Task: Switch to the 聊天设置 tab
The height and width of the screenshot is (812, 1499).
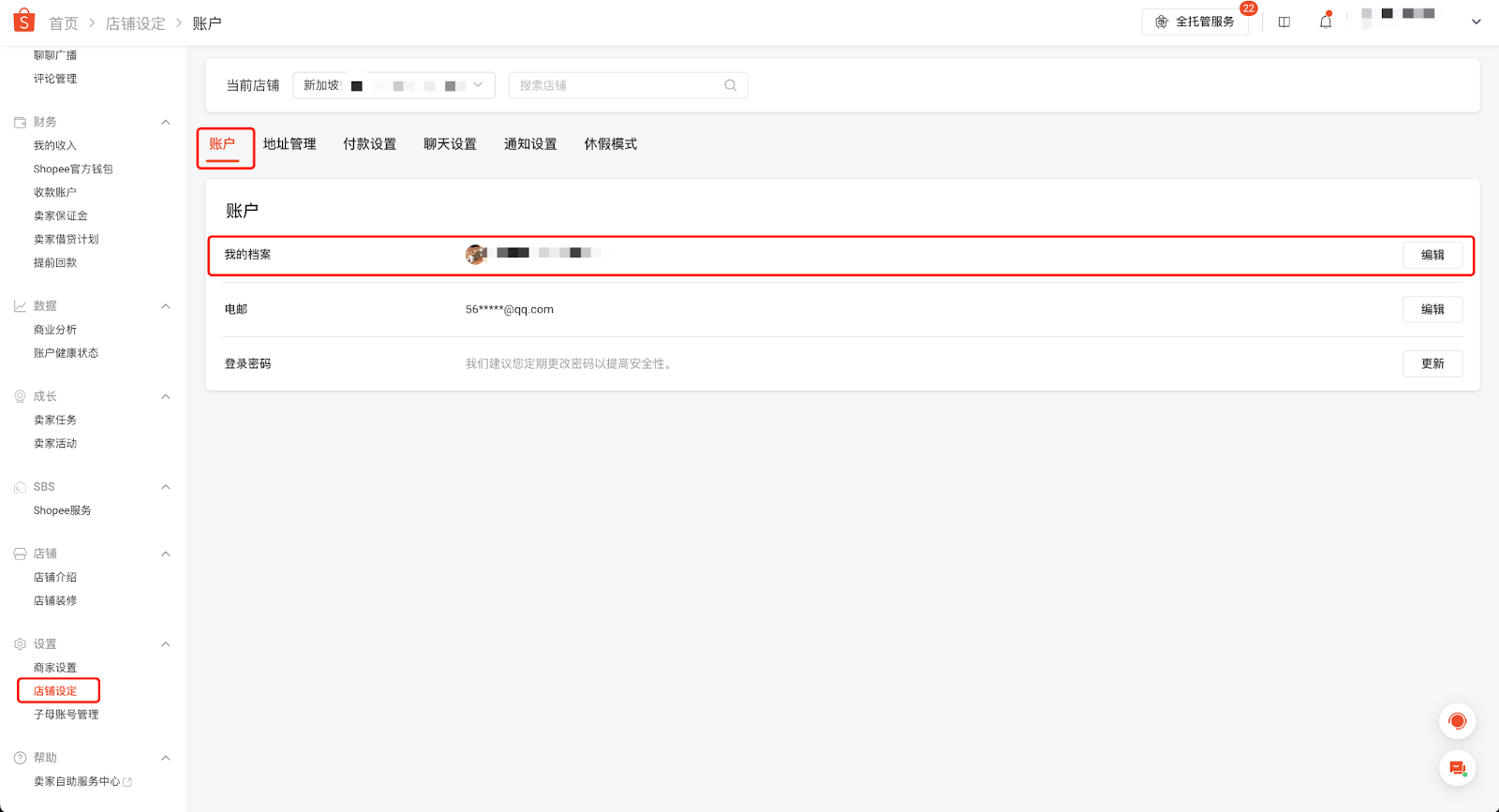Action: point(451,144)
